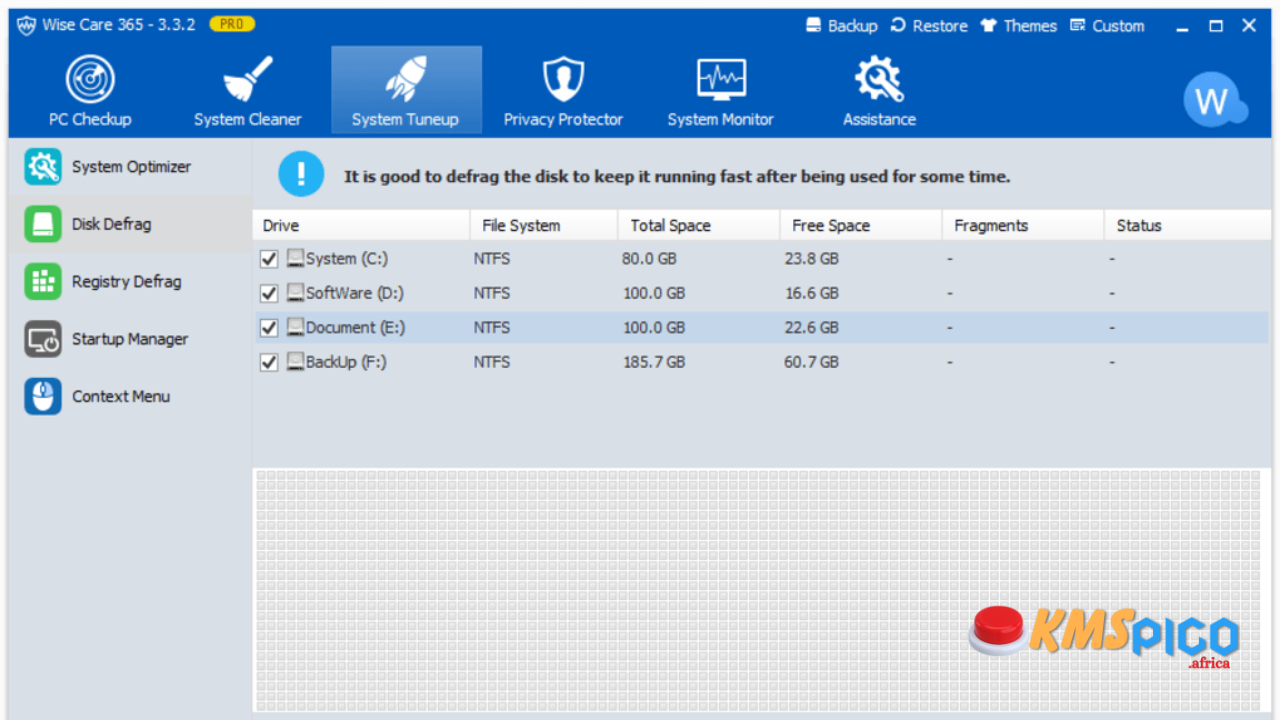This screenshot has width=1280, height=720.
Task: Click NTFS cell in System (C:) row
Action: 492,259
